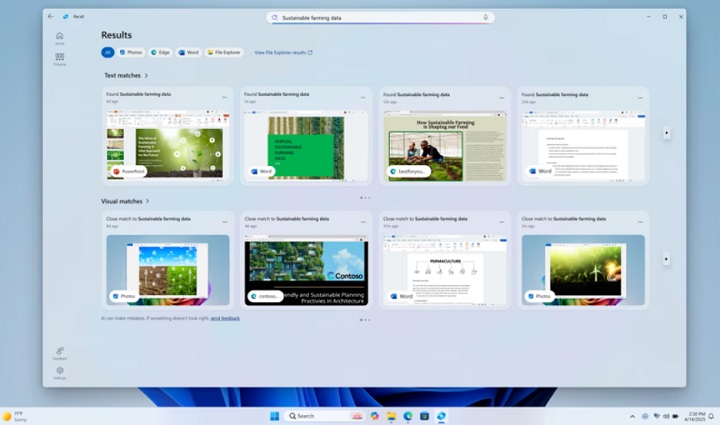Click the Photos badge on wind turbine card

tap(539, 296)
